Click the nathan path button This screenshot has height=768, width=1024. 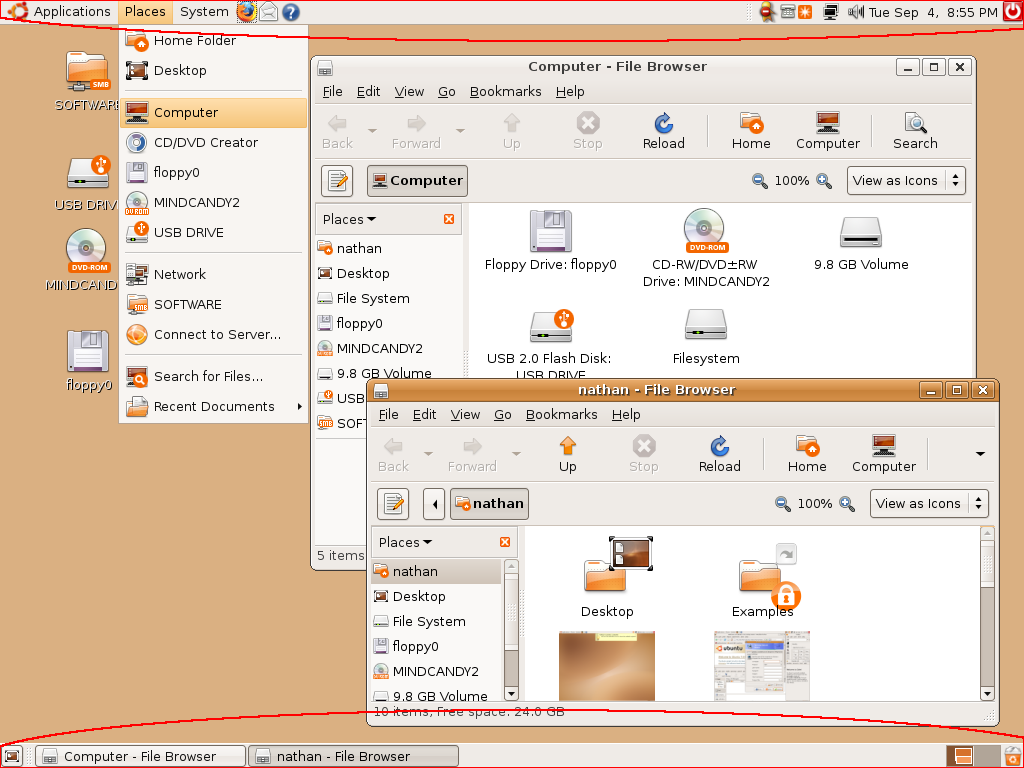point(489,504)
